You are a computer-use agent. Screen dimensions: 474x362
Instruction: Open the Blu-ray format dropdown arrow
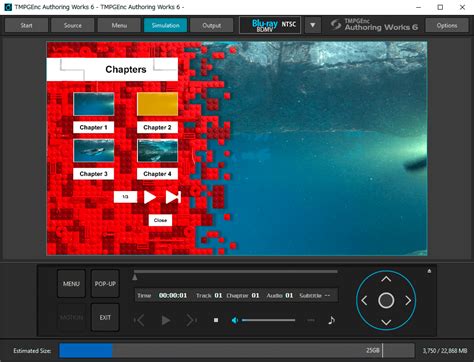pyautogui.click(x=313, y=25)
